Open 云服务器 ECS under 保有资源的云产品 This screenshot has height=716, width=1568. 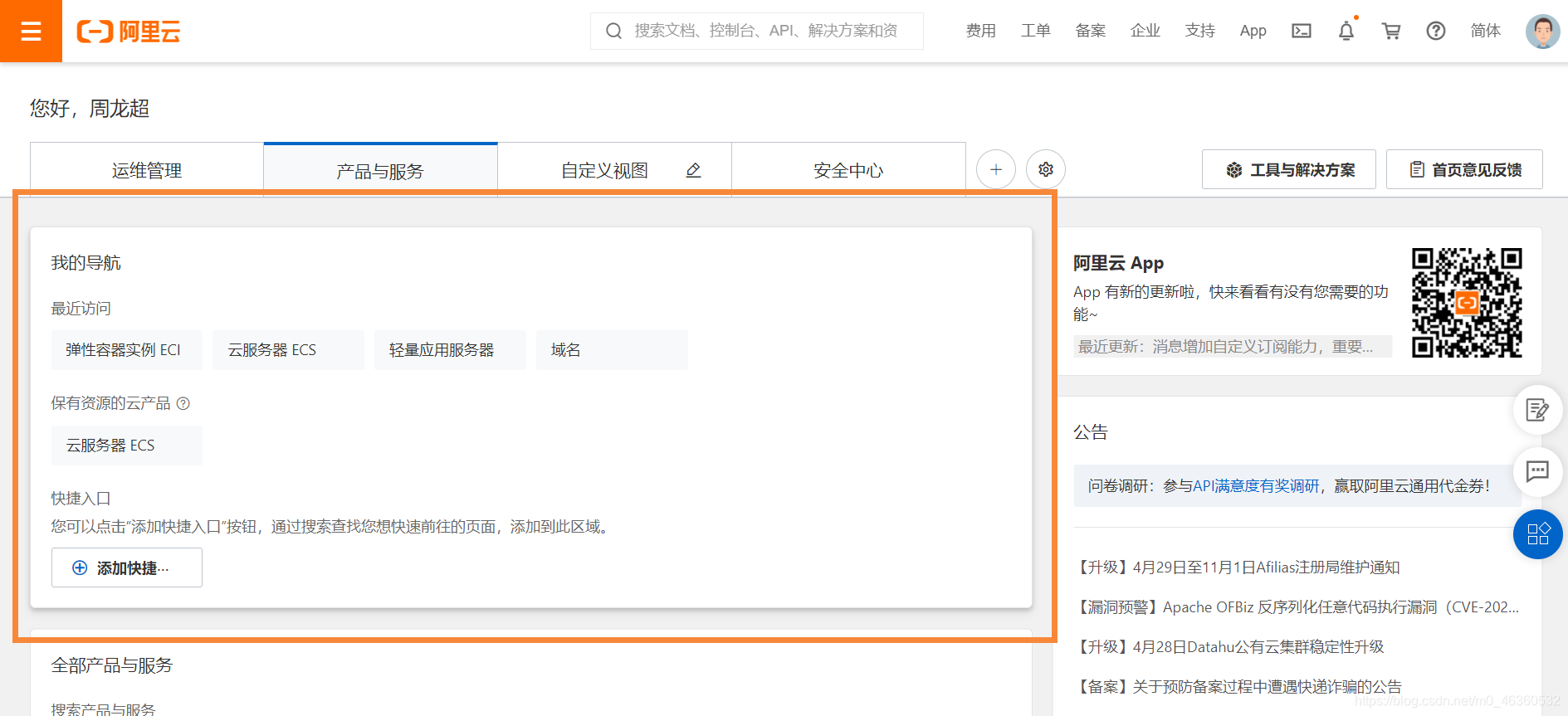coord(127,446)
